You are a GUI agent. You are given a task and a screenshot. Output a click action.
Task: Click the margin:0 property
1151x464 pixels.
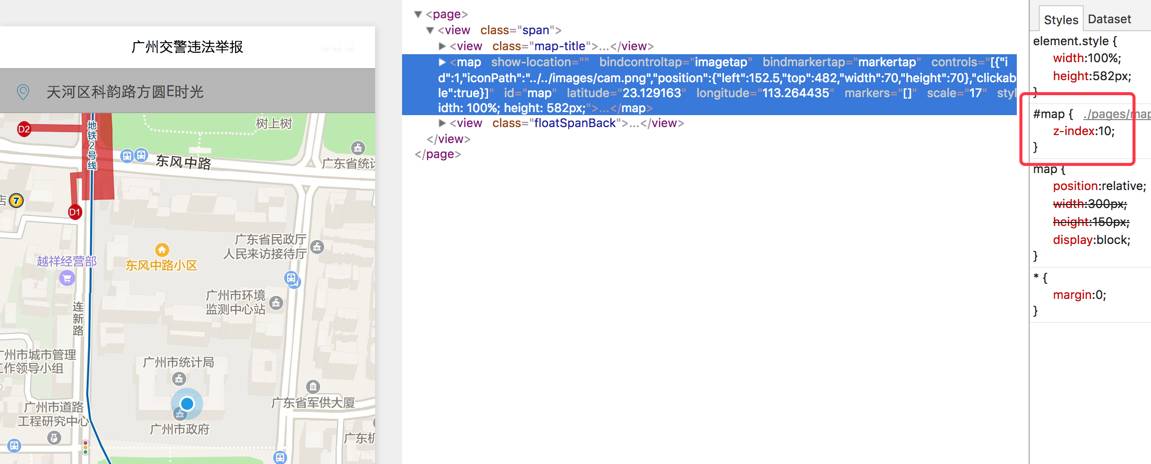click(1079, 294)
